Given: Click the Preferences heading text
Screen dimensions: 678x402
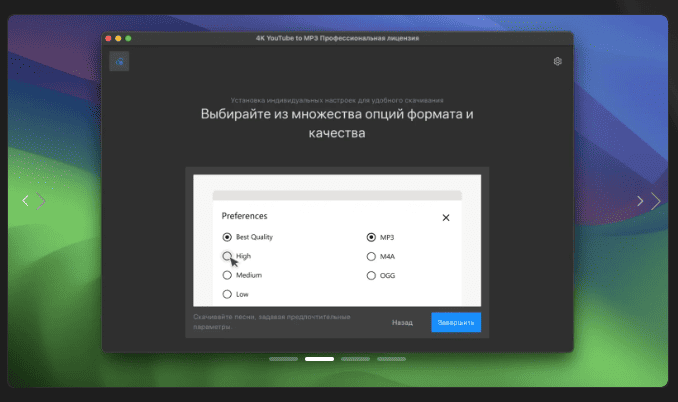Looking at the screenshot, I should pos(244,216).
